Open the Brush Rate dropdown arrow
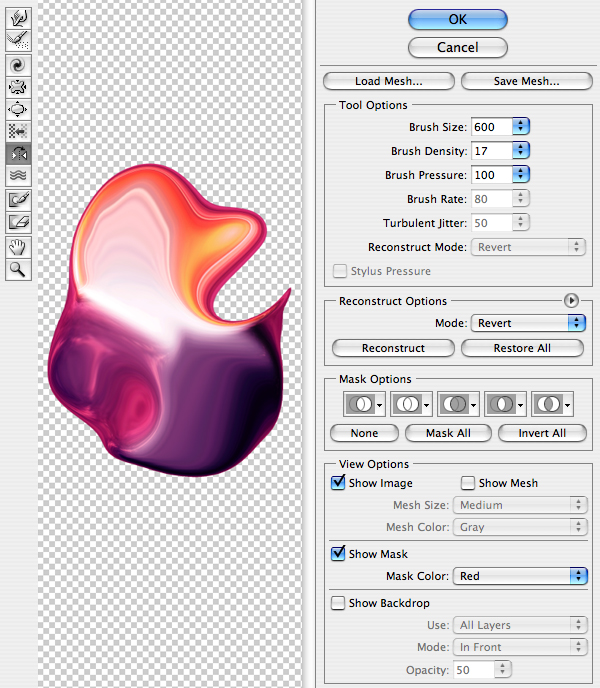Image resolution: width=600 pixels, height=688 pixels. (x=521, y=199)
